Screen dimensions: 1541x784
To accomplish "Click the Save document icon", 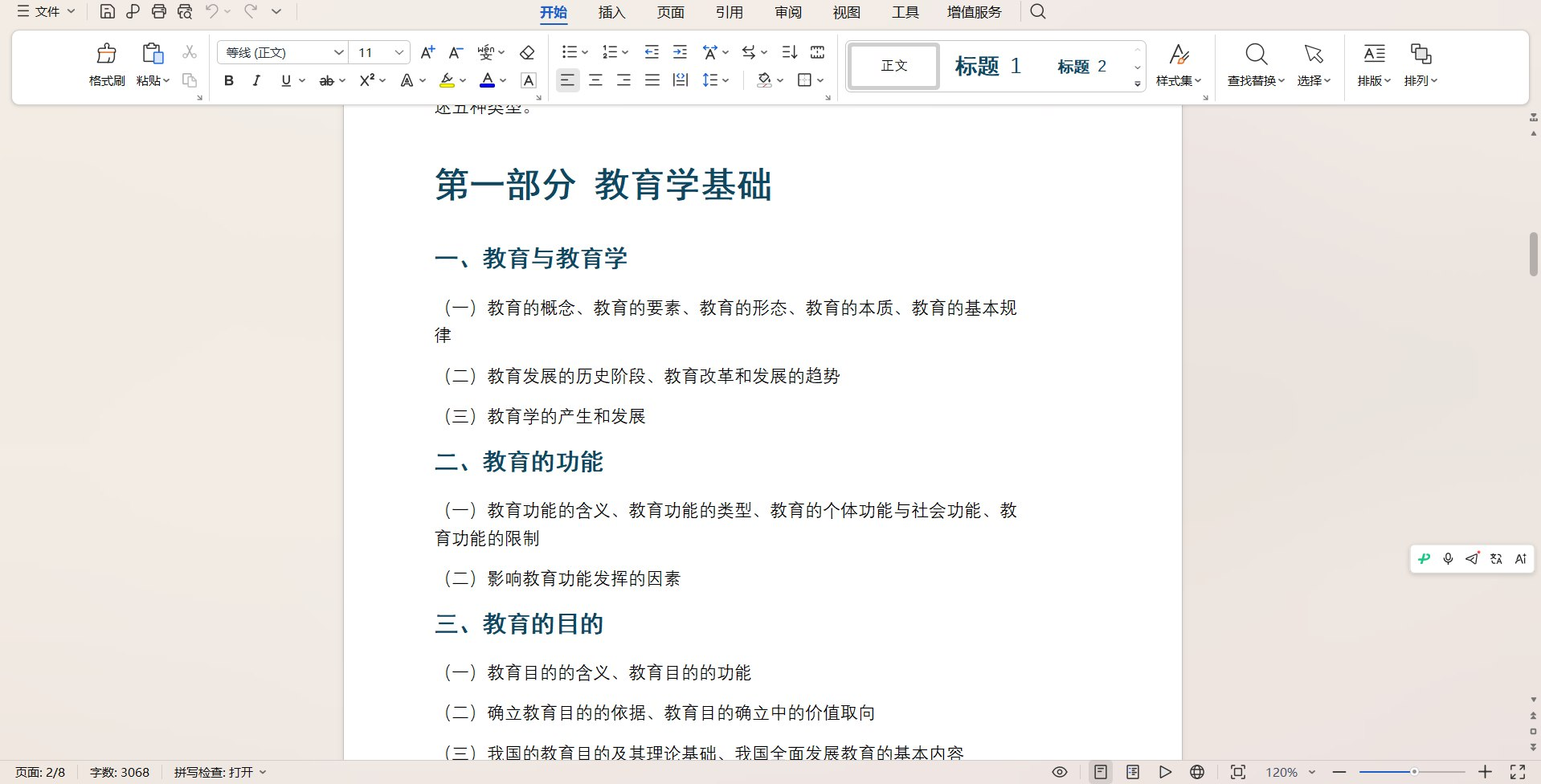I will (107, 11).
